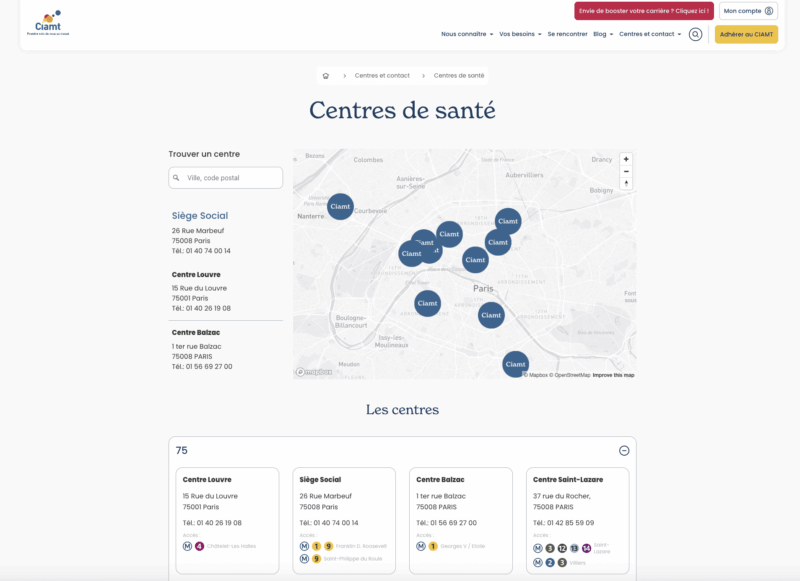Select Centre Balzac in the sidebar list

pos(196,333)
